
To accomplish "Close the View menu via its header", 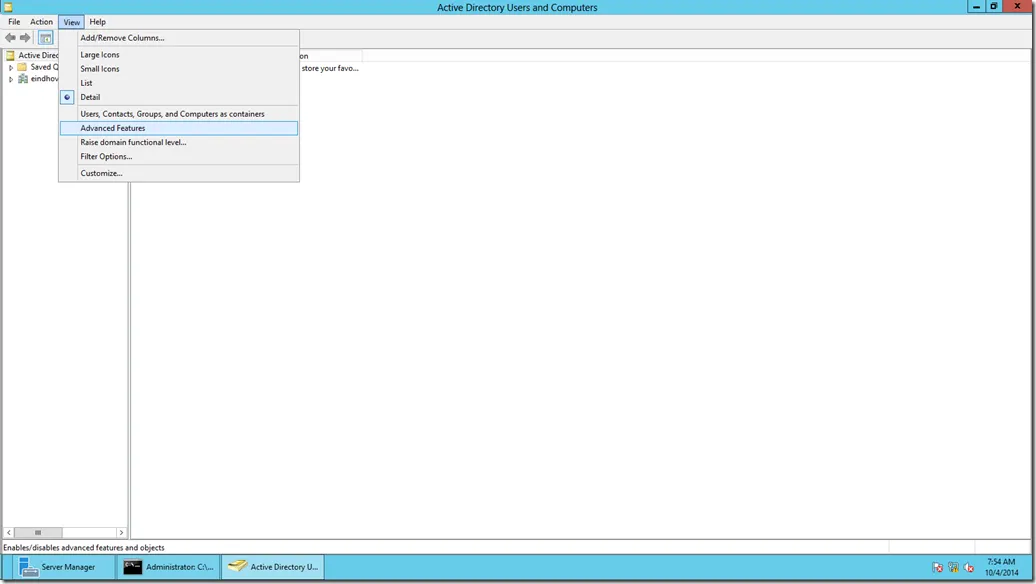I will pyautogui.click(x=71, y=22).
